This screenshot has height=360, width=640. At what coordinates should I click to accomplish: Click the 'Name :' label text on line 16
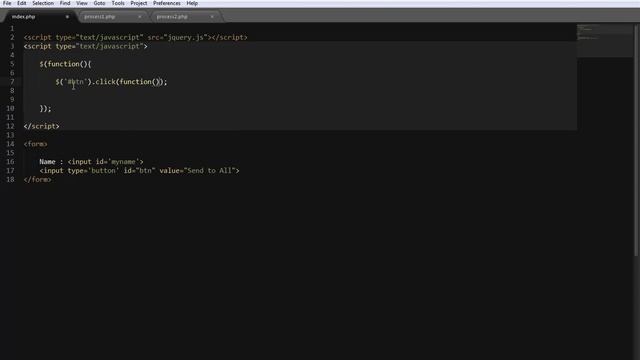(51, 162)
